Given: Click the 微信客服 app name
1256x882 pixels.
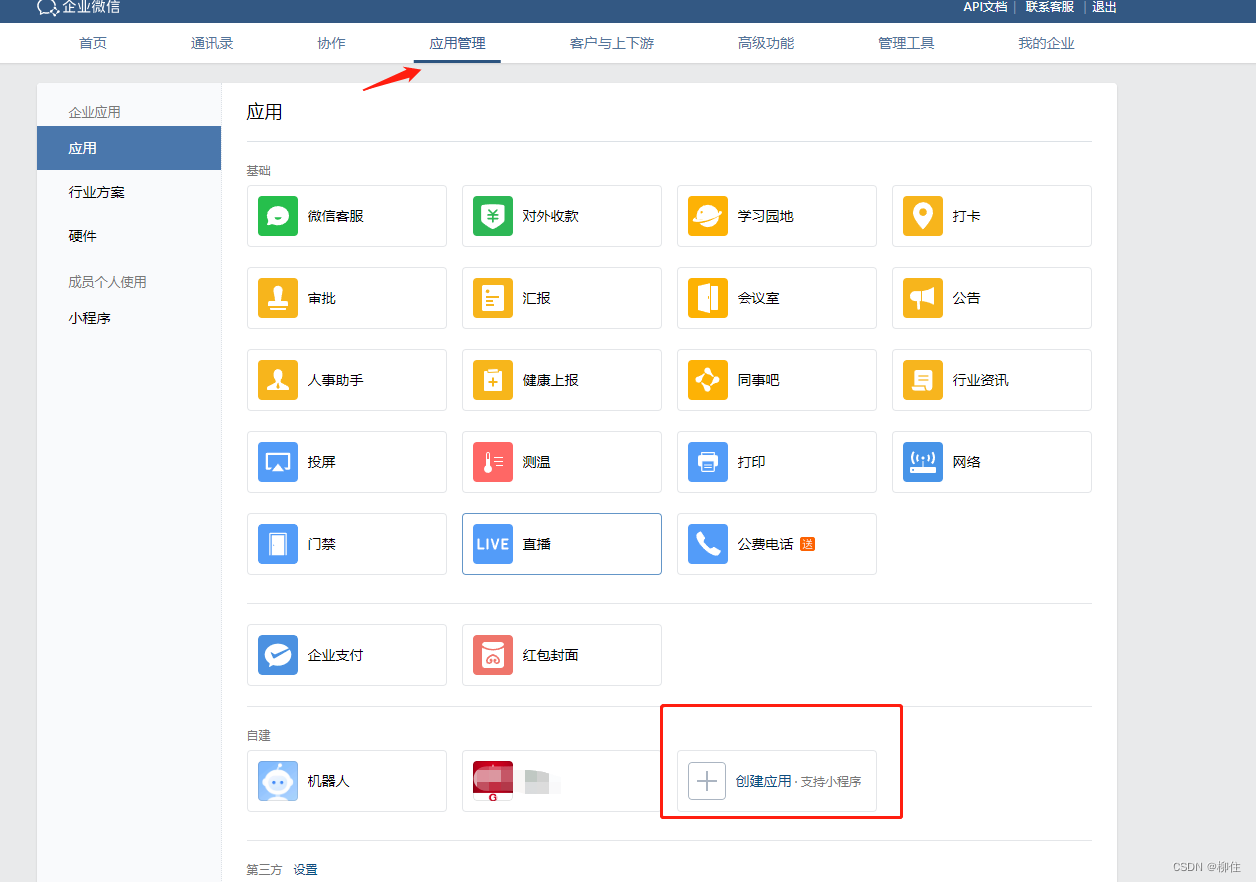Looking at the screenshot, I should [336, 216].
